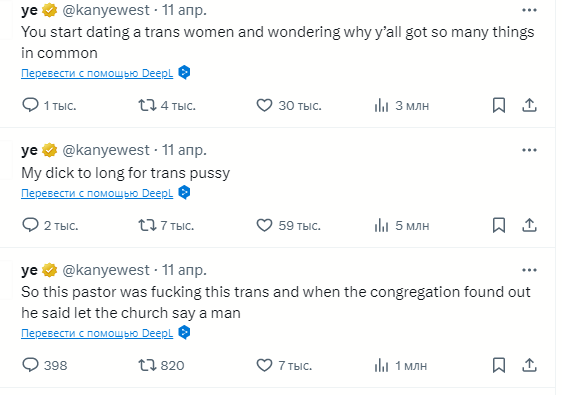
Task: Open three-dot menu on the pastor tweet
Action: pos(529,270)
